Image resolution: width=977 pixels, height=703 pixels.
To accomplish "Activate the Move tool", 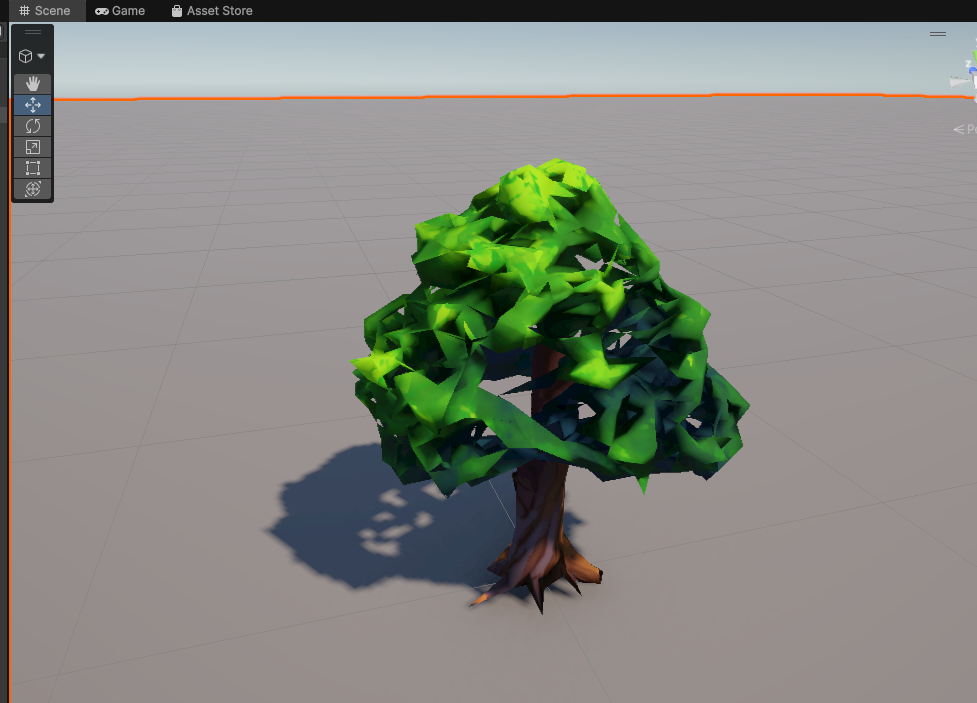I will click(x=32, y=105).
